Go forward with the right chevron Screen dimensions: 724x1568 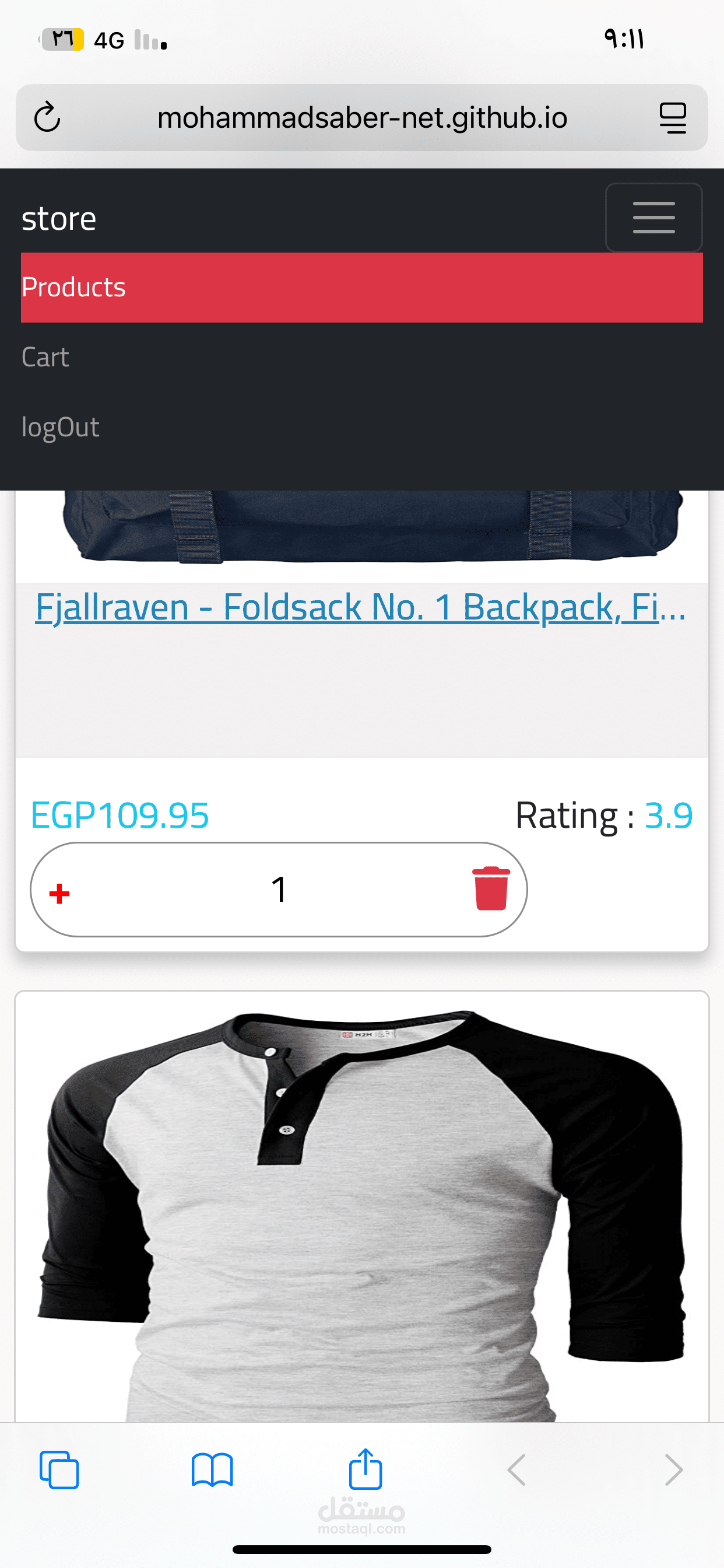(x=673, y=1470)
